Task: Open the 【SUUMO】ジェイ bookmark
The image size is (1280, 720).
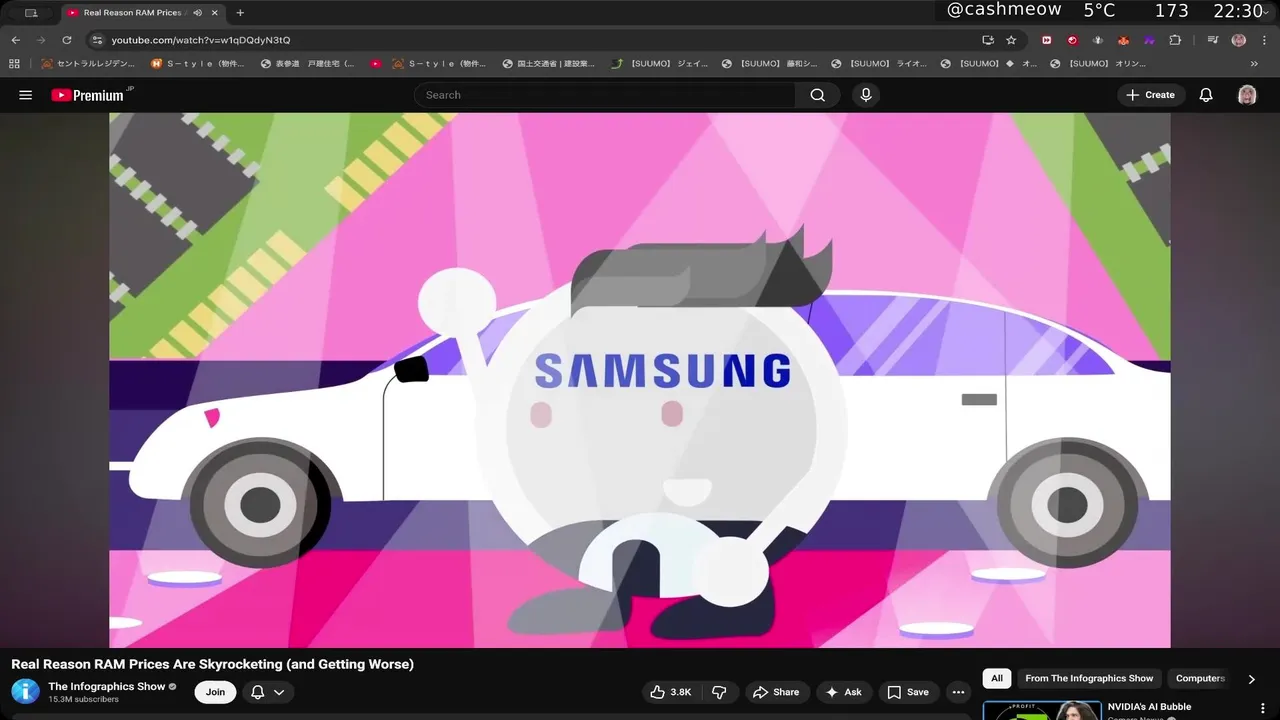Action: [x=660, y=63]
